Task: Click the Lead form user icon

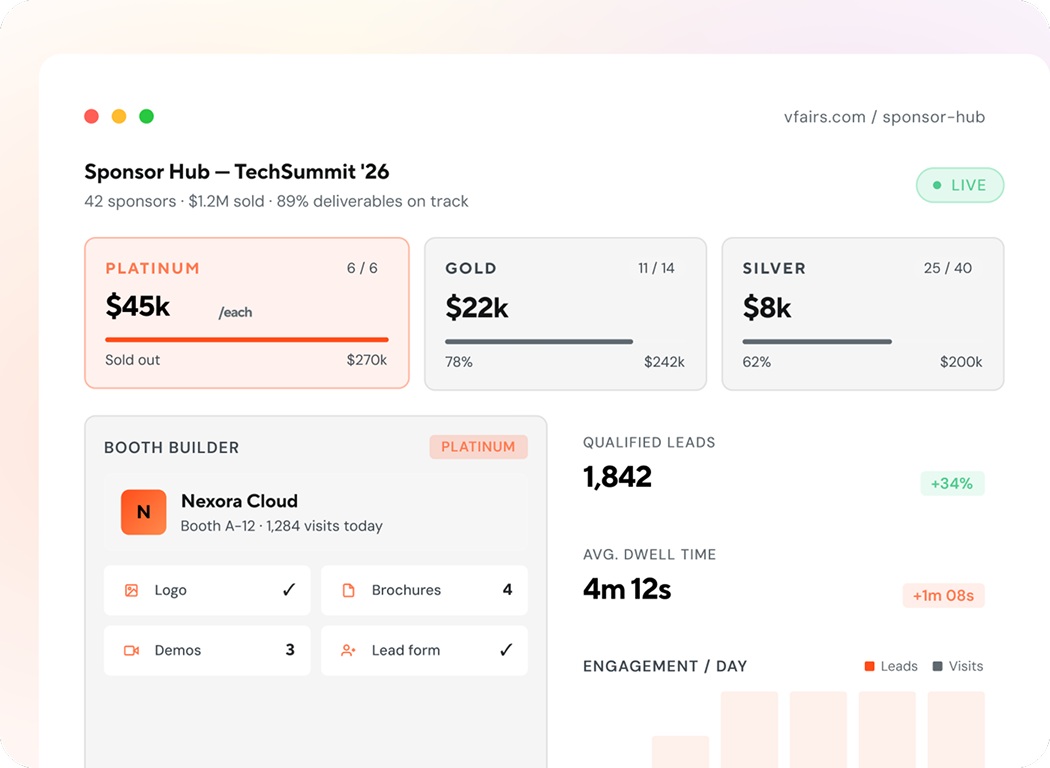Action: point(348,650)
